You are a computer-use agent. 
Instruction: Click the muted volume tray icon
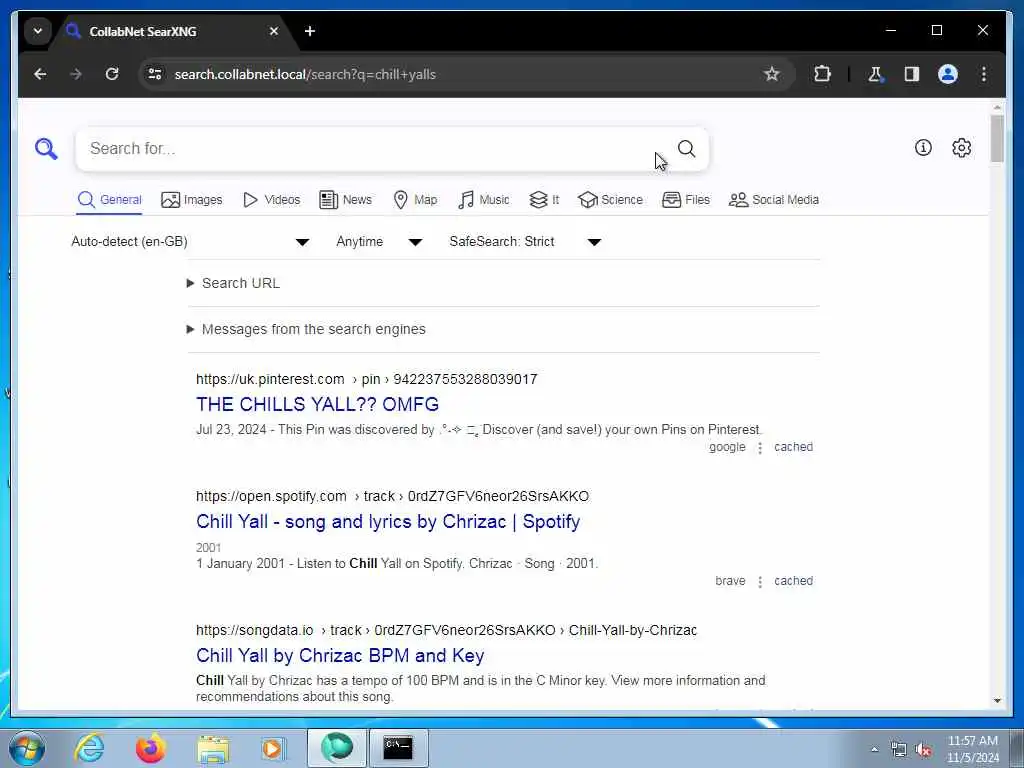[923, 750]
